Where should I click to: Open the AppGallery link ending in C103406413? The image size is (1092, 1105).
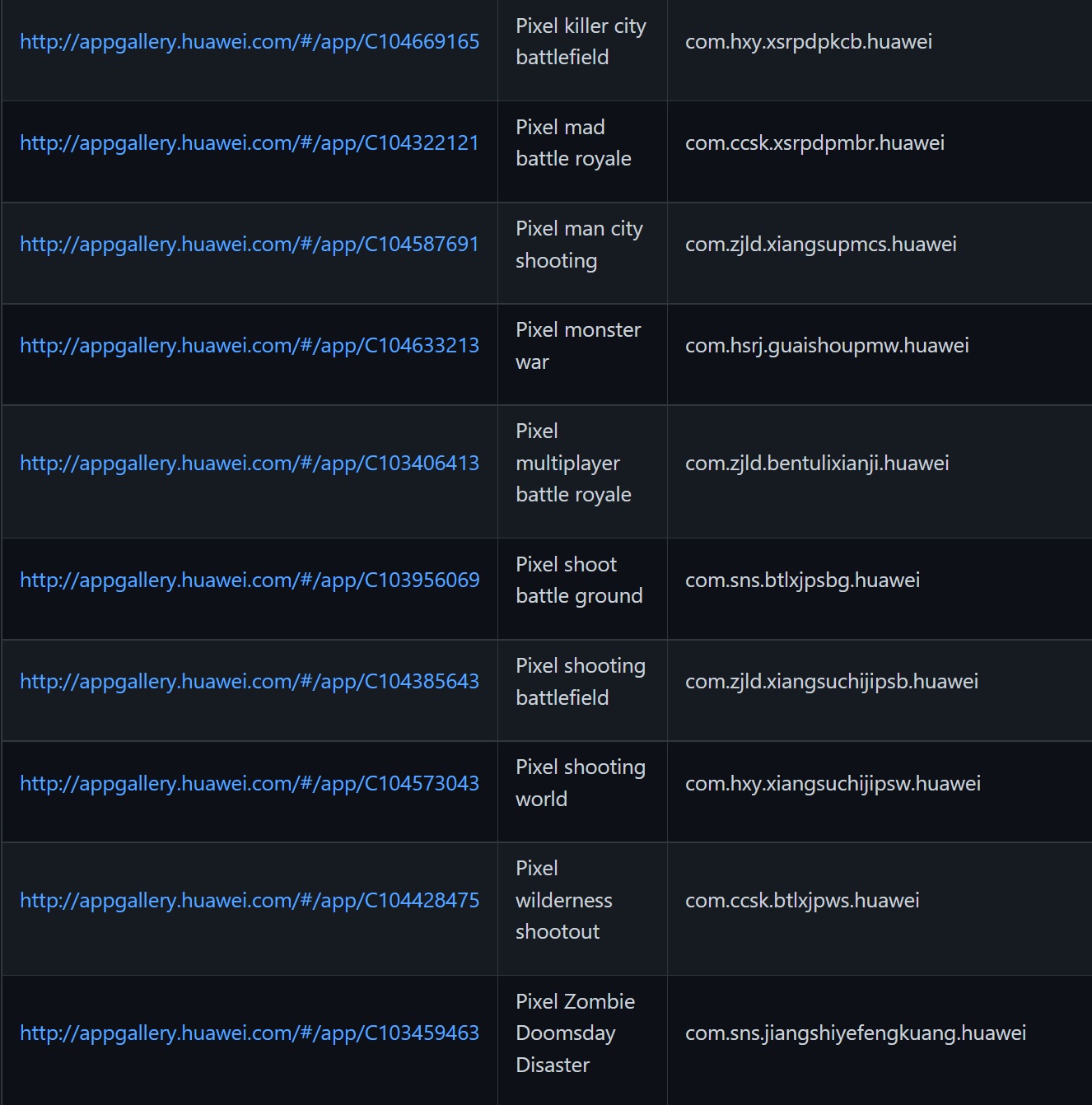249,464
